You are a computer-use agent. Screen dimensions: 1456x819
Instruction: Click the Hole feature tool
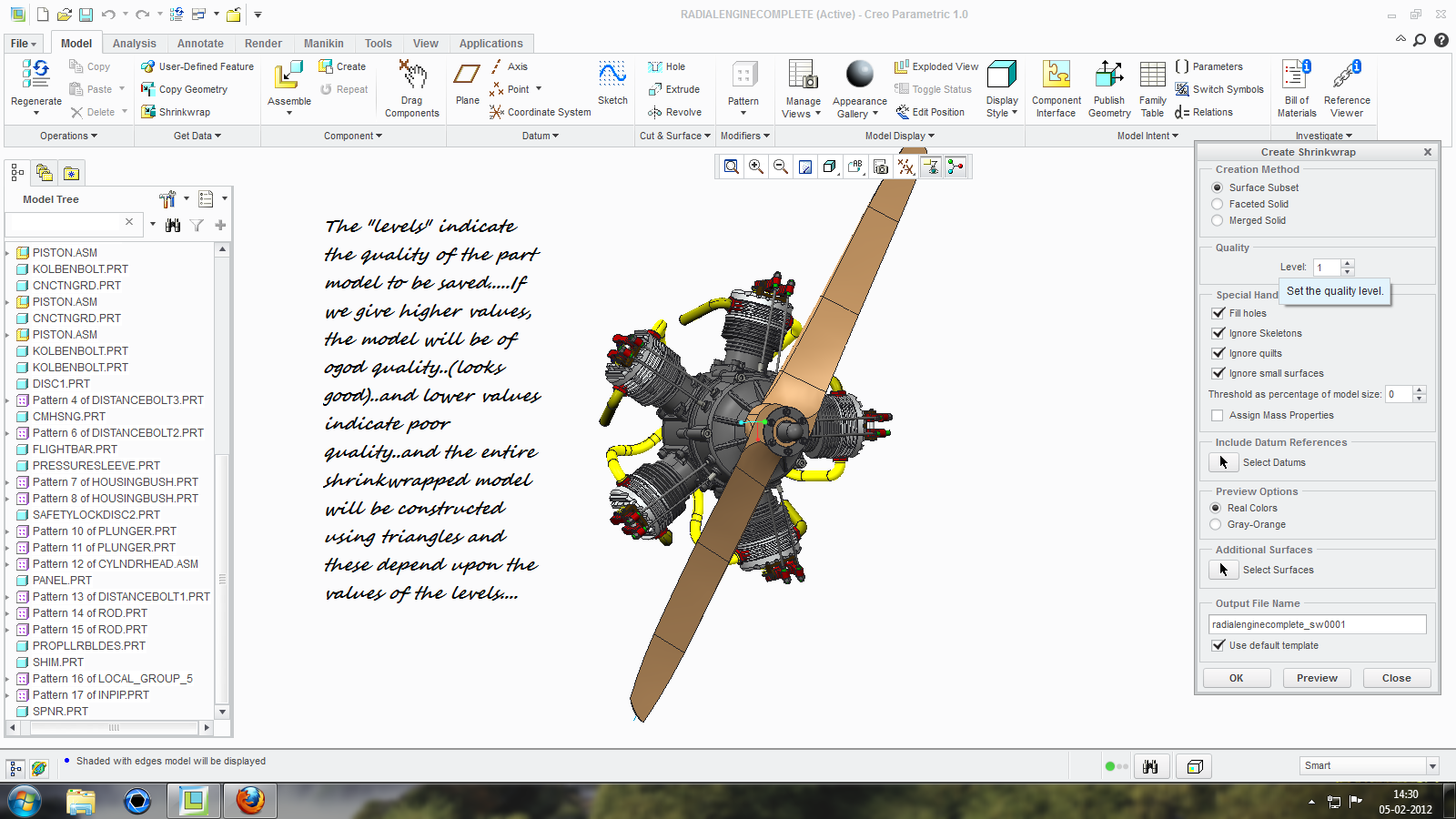[666, 66]
